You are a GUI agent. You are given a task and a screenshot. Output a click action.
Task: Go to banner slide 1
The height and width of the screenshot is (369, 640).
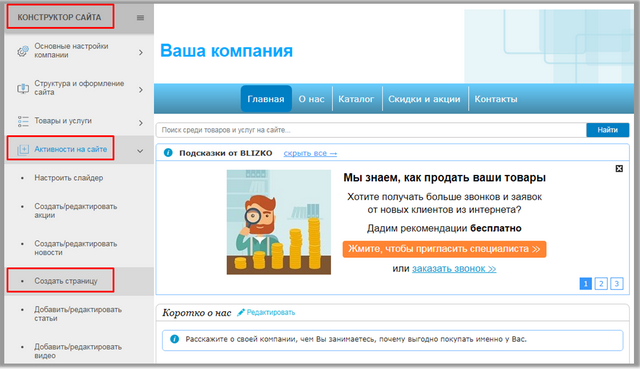coord(585,283)
